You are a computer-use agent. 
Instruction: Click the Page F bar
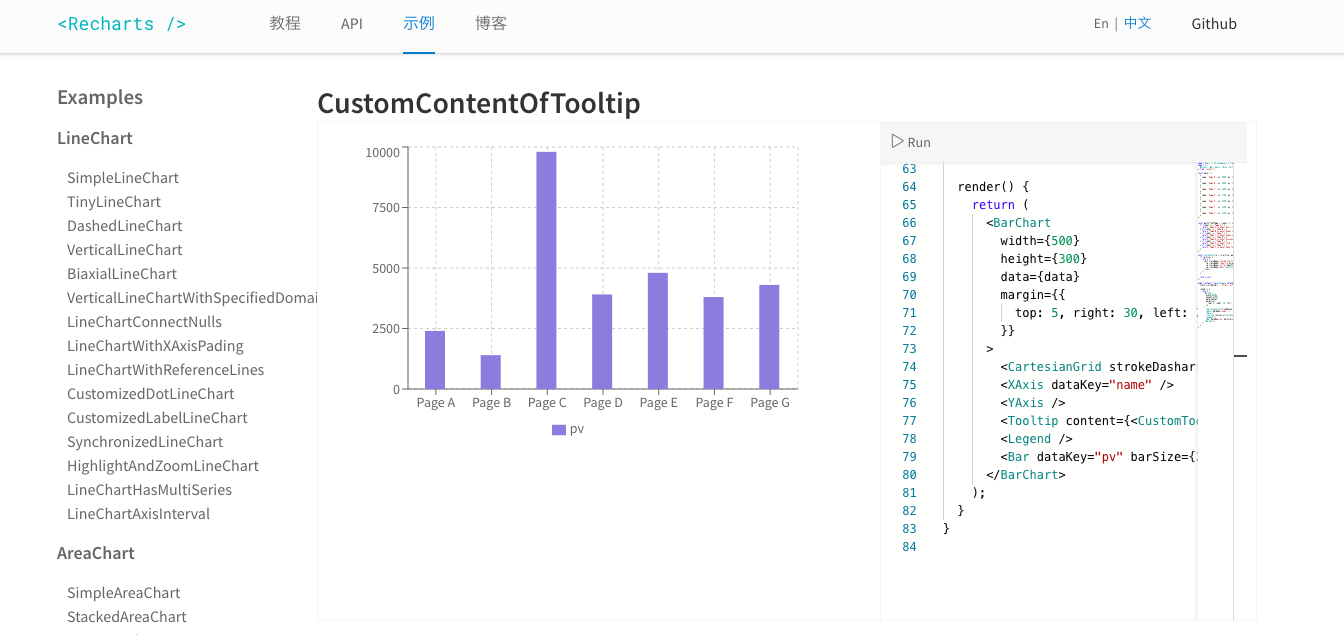713,343
